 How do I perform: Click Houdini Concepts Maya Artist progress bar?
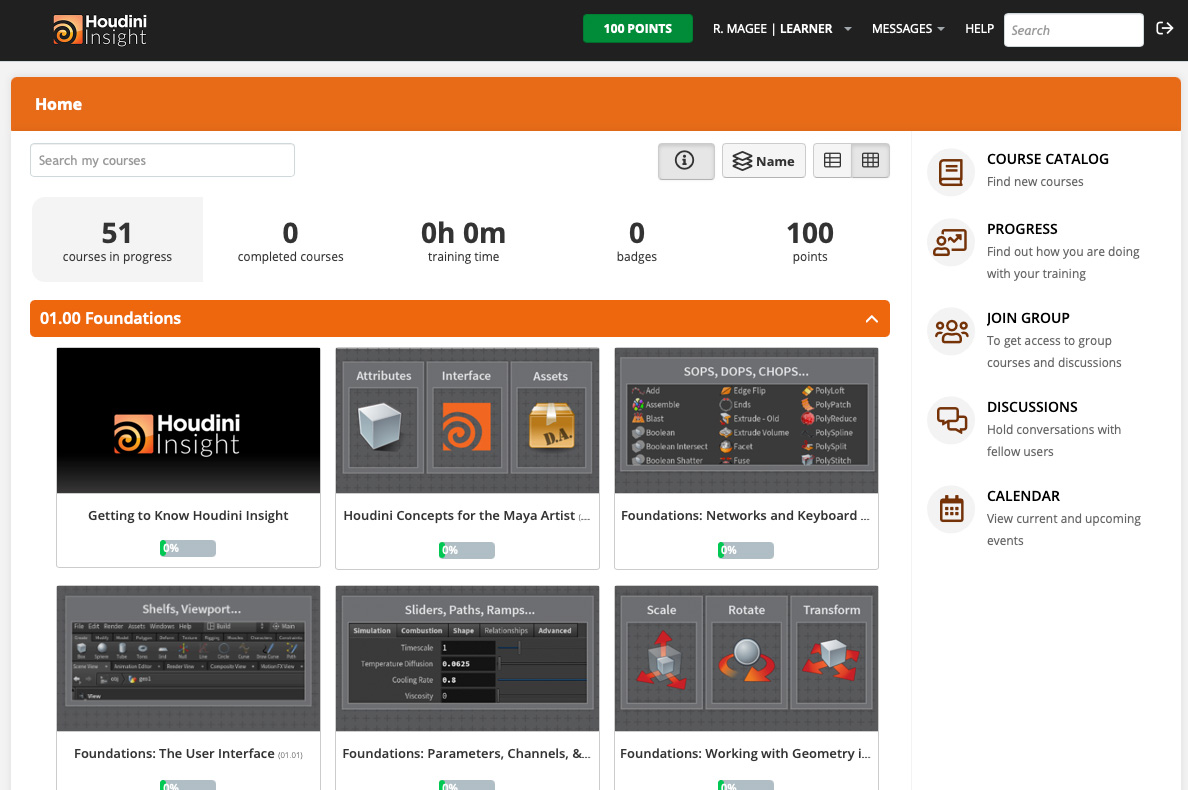pyautogui.click(x=467, y=550)
